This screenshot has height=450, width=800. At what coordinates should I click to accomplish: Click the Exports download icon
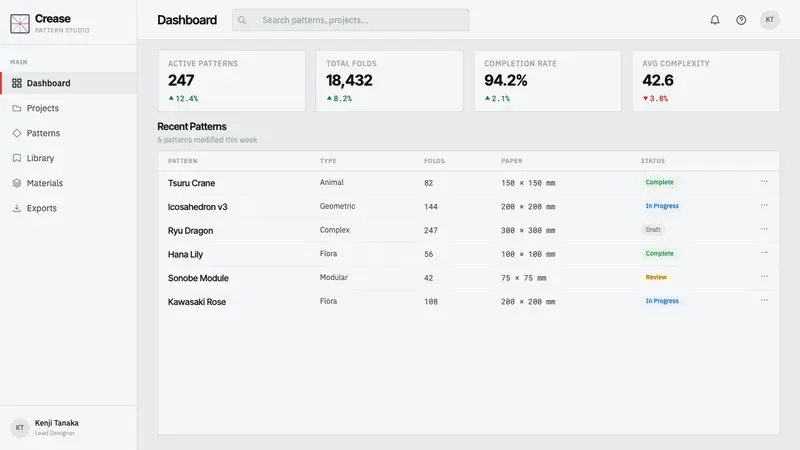[17, 208]
